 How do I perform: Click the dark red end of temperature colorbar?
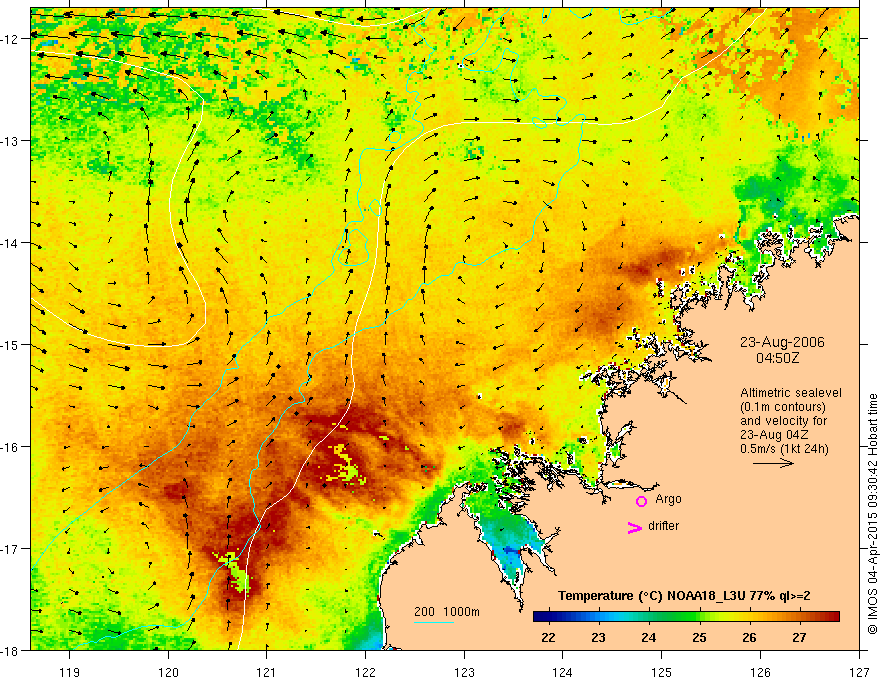point(833,617)
